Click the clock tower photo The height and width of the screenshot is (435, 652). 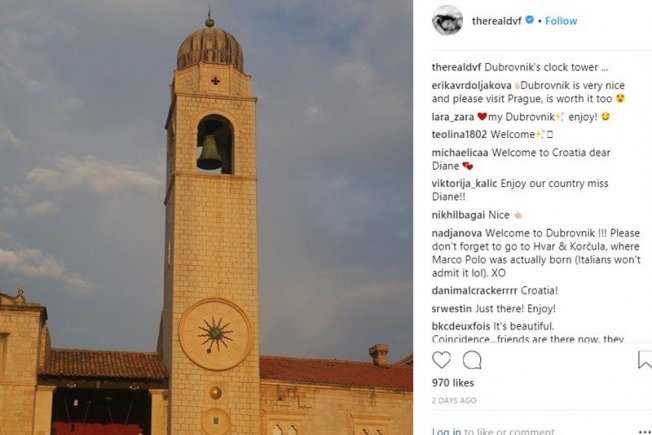206,218
